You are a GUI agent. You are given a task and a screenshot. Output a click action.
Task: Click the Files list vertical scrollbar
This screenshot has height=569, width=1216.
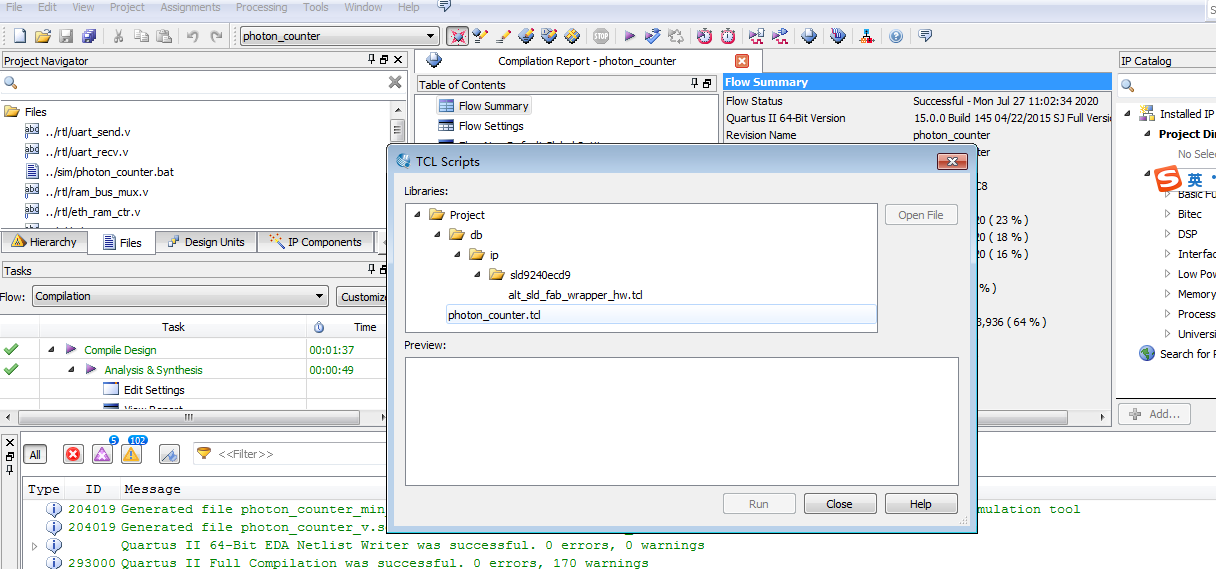[x=397, y=131]
